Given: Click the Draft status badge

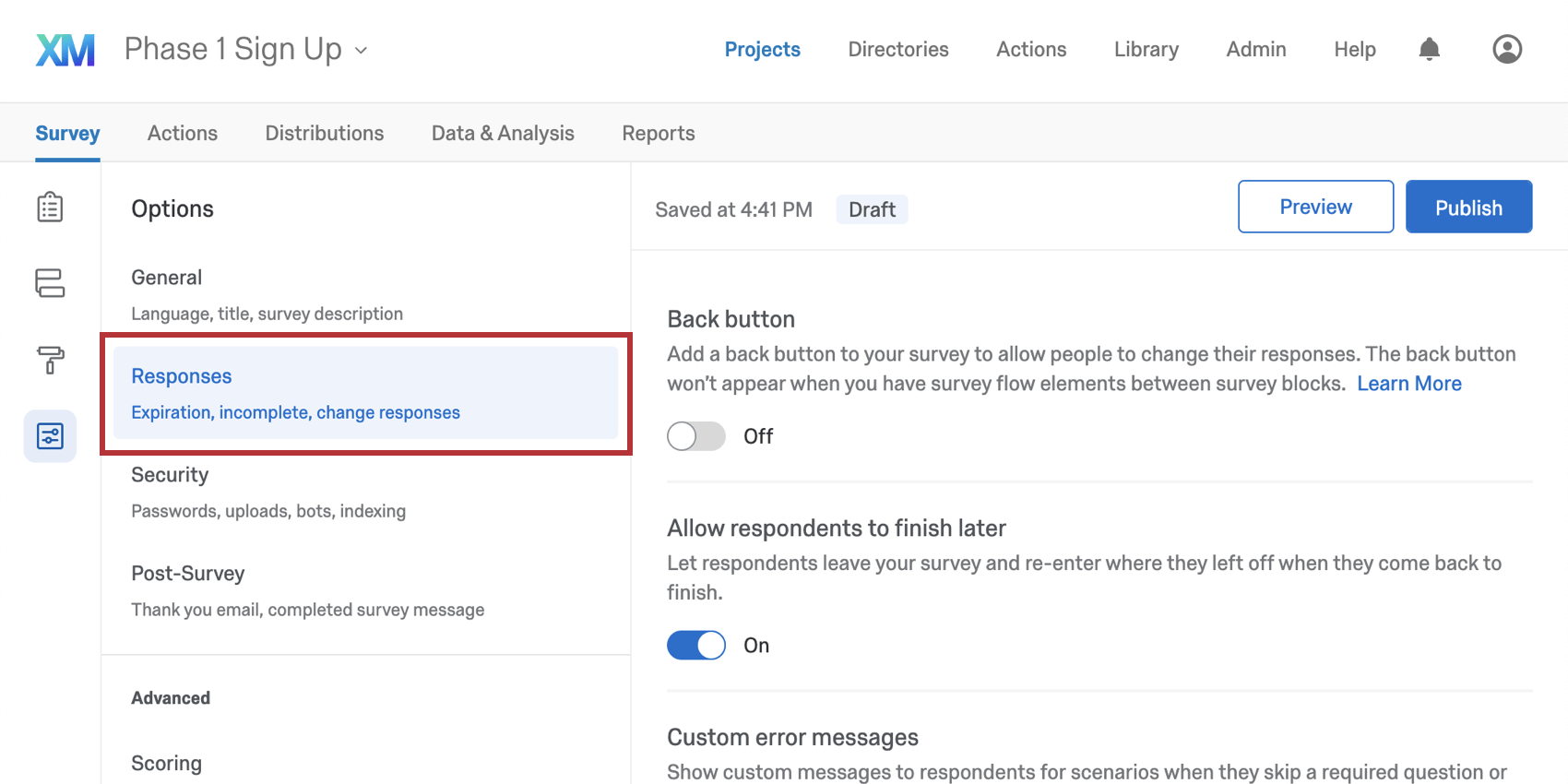Looking at the screenshot, I should (x=872, y=209).
